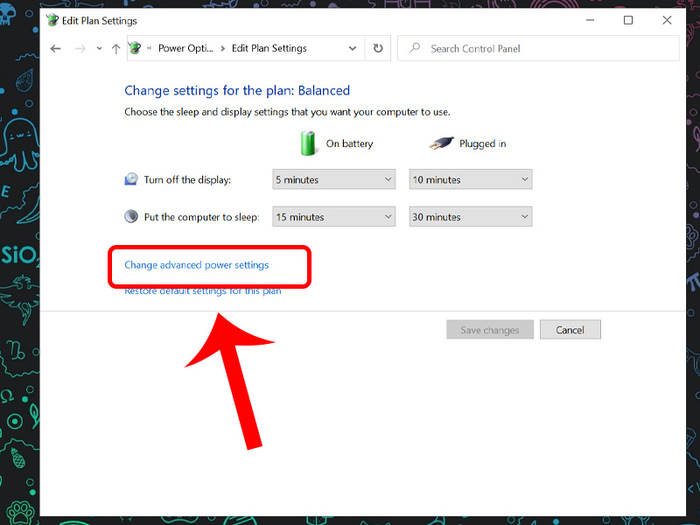Expand address bar history dropdown

pyautogui.click(x=352, y=48)
